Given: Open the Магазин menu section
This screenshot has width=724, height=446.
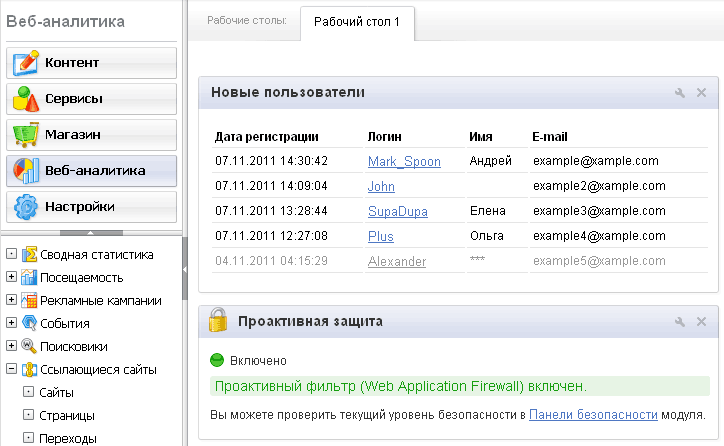Looking at the screenshot, I should click(x=91, y=134).
